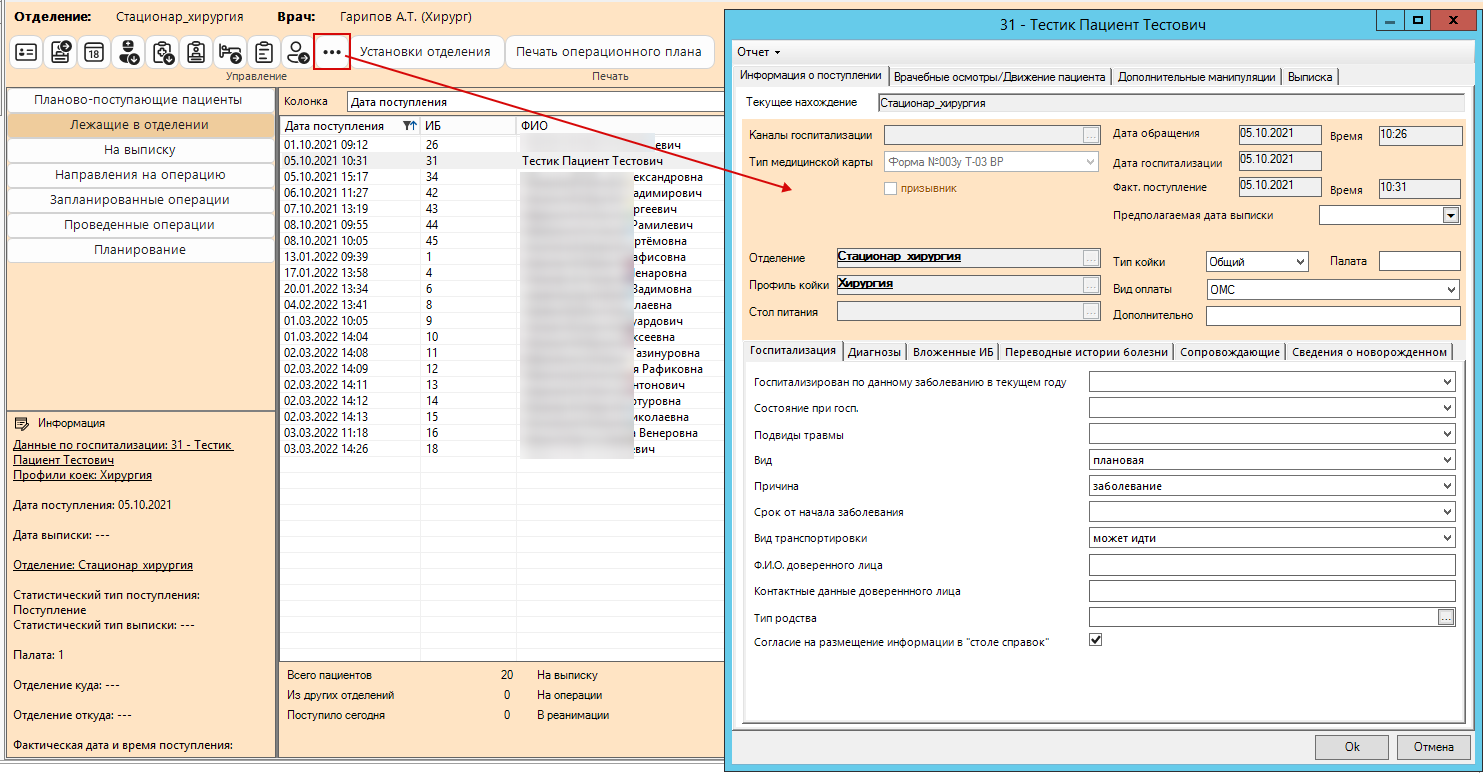Open the Стол питания ellipsis browse button
The height and width of the screenshot is (773, 1483).
1090,311
